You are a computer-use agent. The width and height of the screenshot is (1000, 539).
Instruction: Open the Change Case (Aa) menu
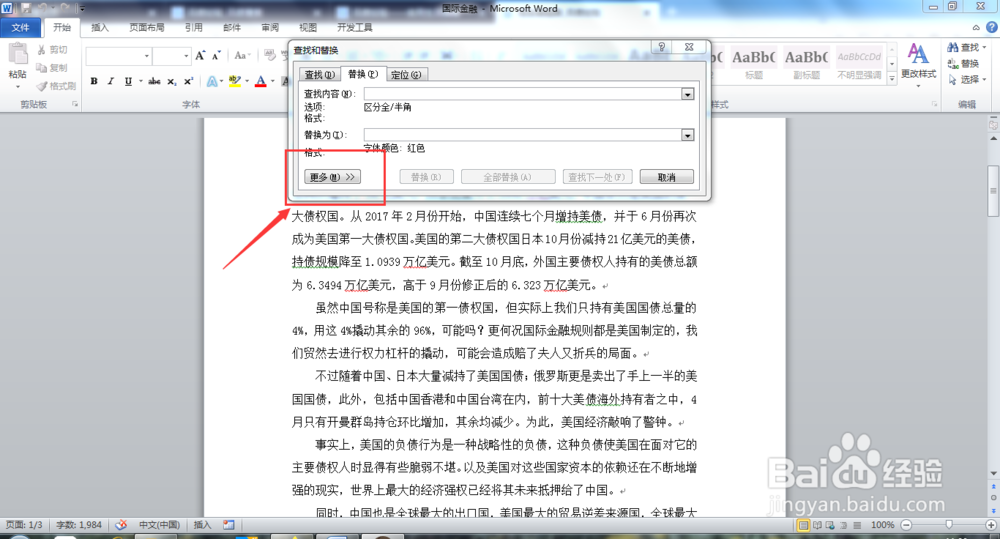pos(242,55)
